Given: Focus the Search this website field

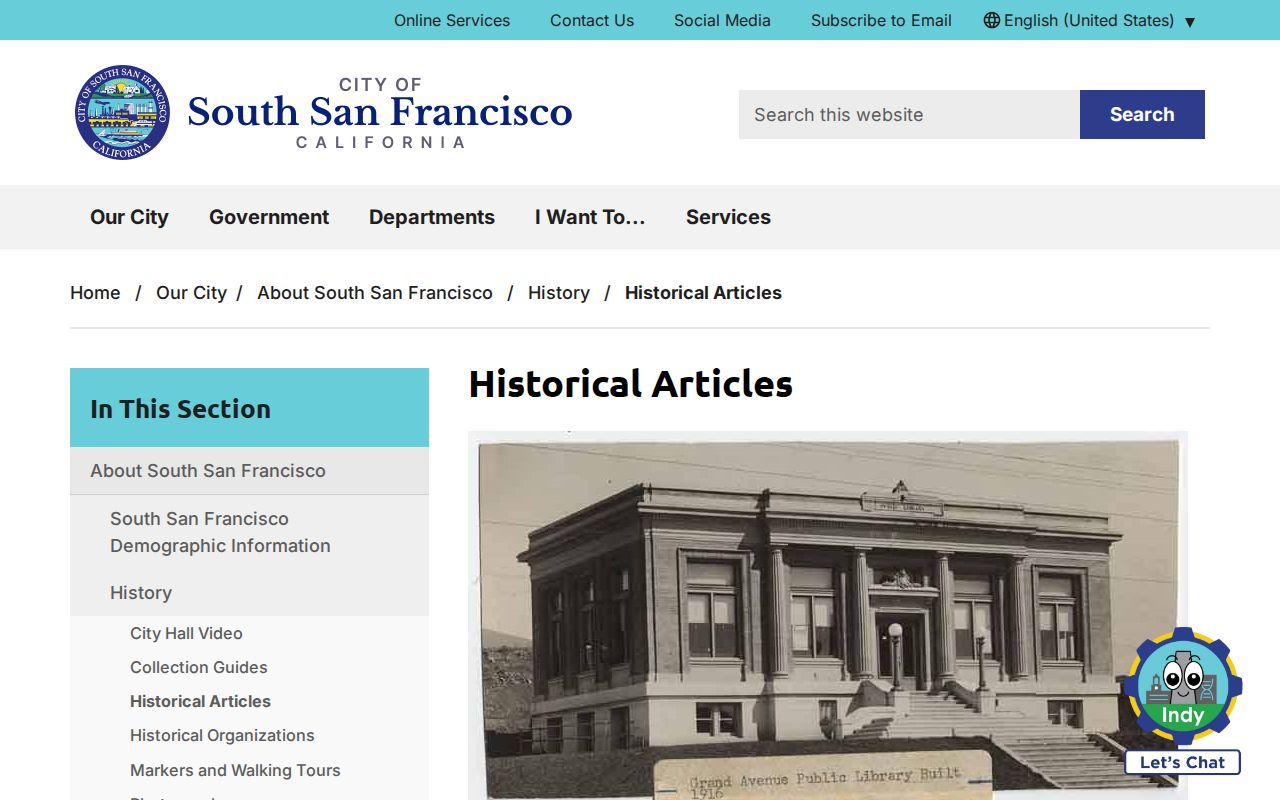Looking at the screenshot, I should 909,114.
